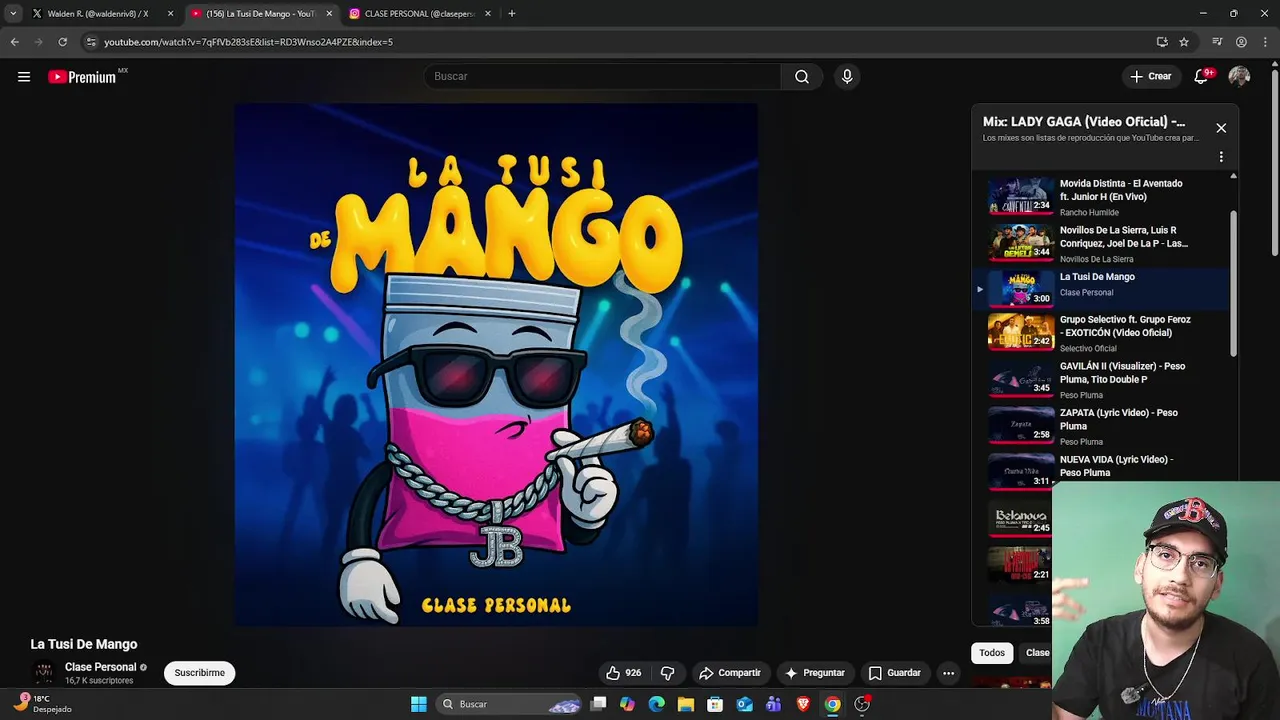Close the La Tusi De Mango tab
Screen dimensions: 1280x720
point(329,14)
